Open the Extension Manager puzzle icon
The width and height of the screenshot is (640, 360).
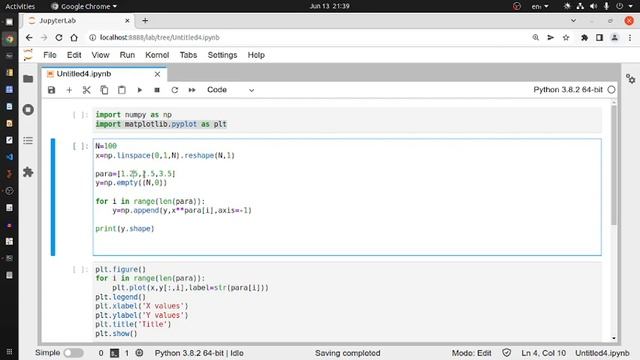tap(28, 172)
